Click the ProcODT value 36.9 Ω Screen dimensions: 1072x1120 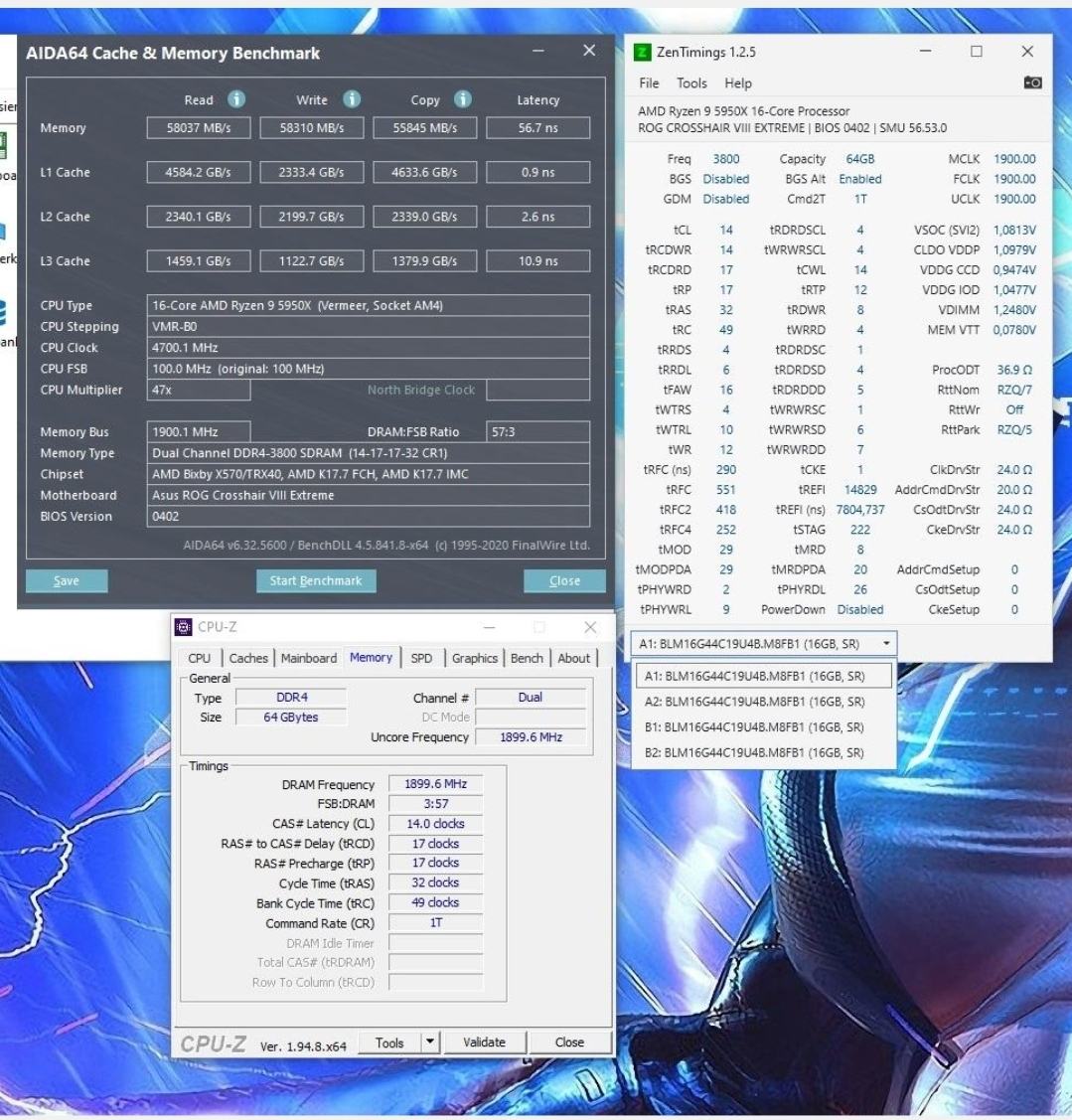(x=1014, y=370)
